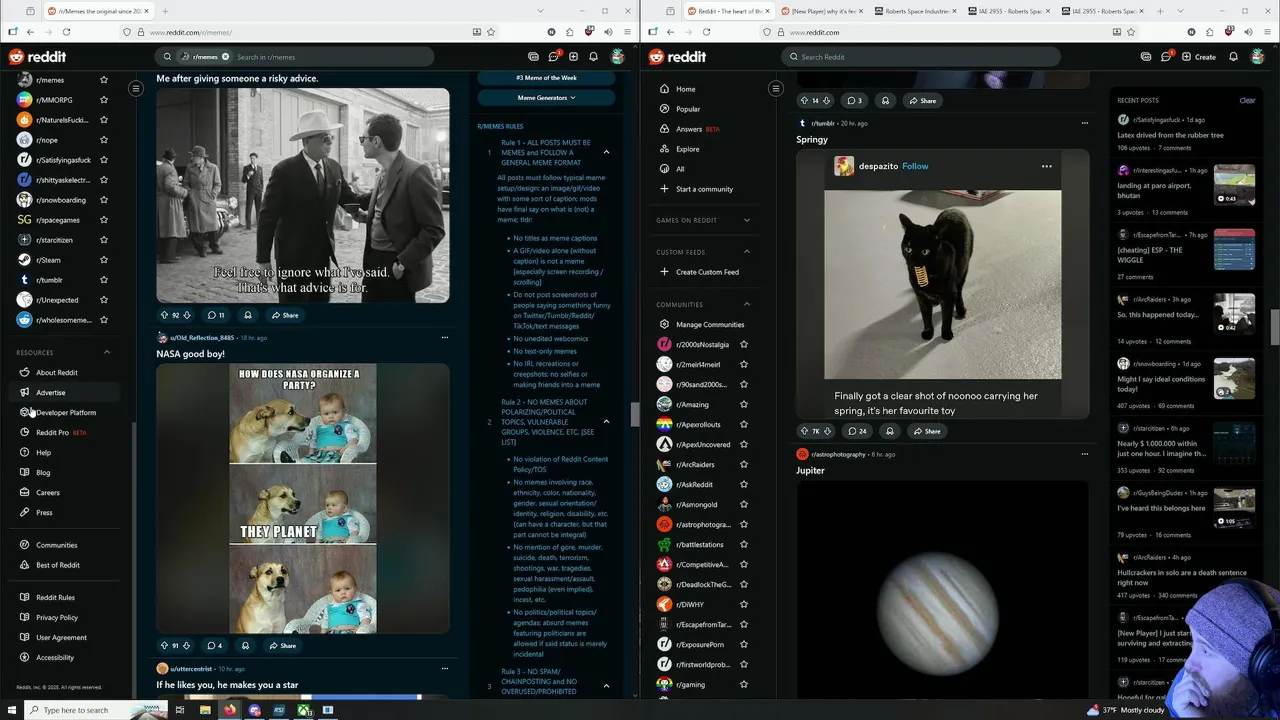Open chat in the left r/memes window
This screenshot has width=1280, height=720.
553,57
